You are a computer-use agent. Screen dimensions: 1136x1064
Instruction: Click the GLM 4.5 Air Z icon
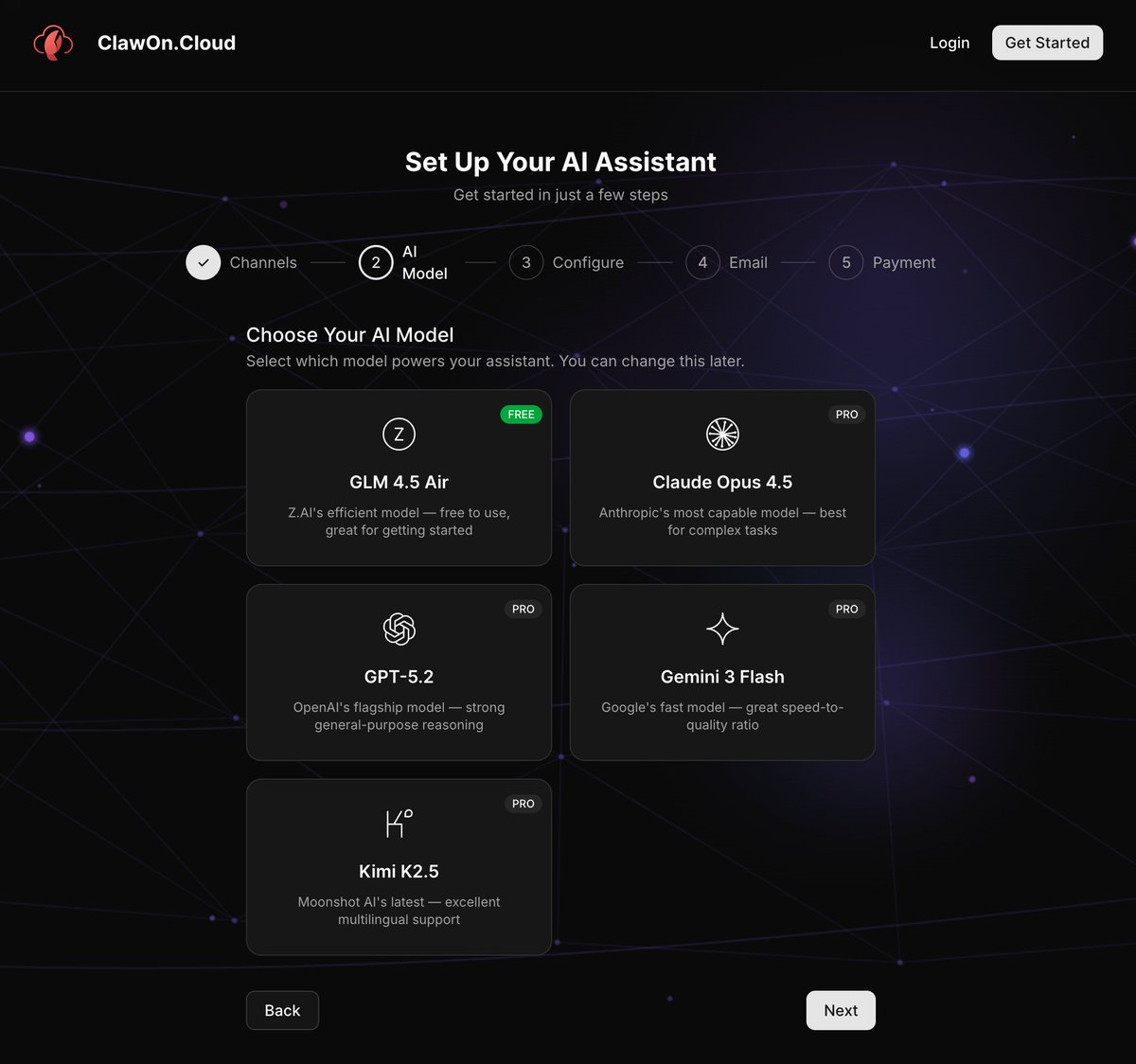(399, 434)
